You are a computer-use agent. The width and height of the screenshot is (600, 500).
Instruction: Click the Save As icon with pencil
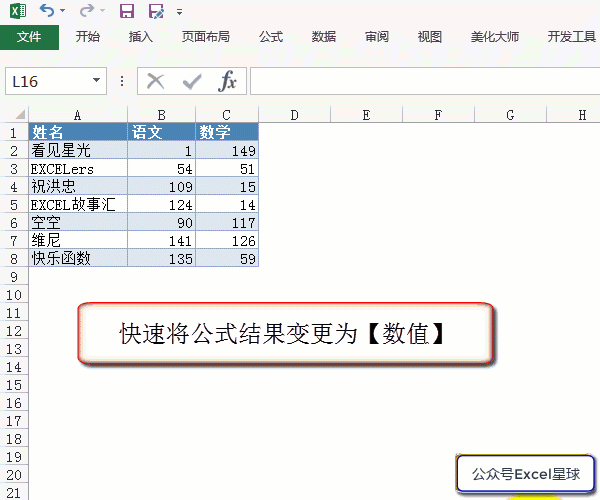pos(155,11)
